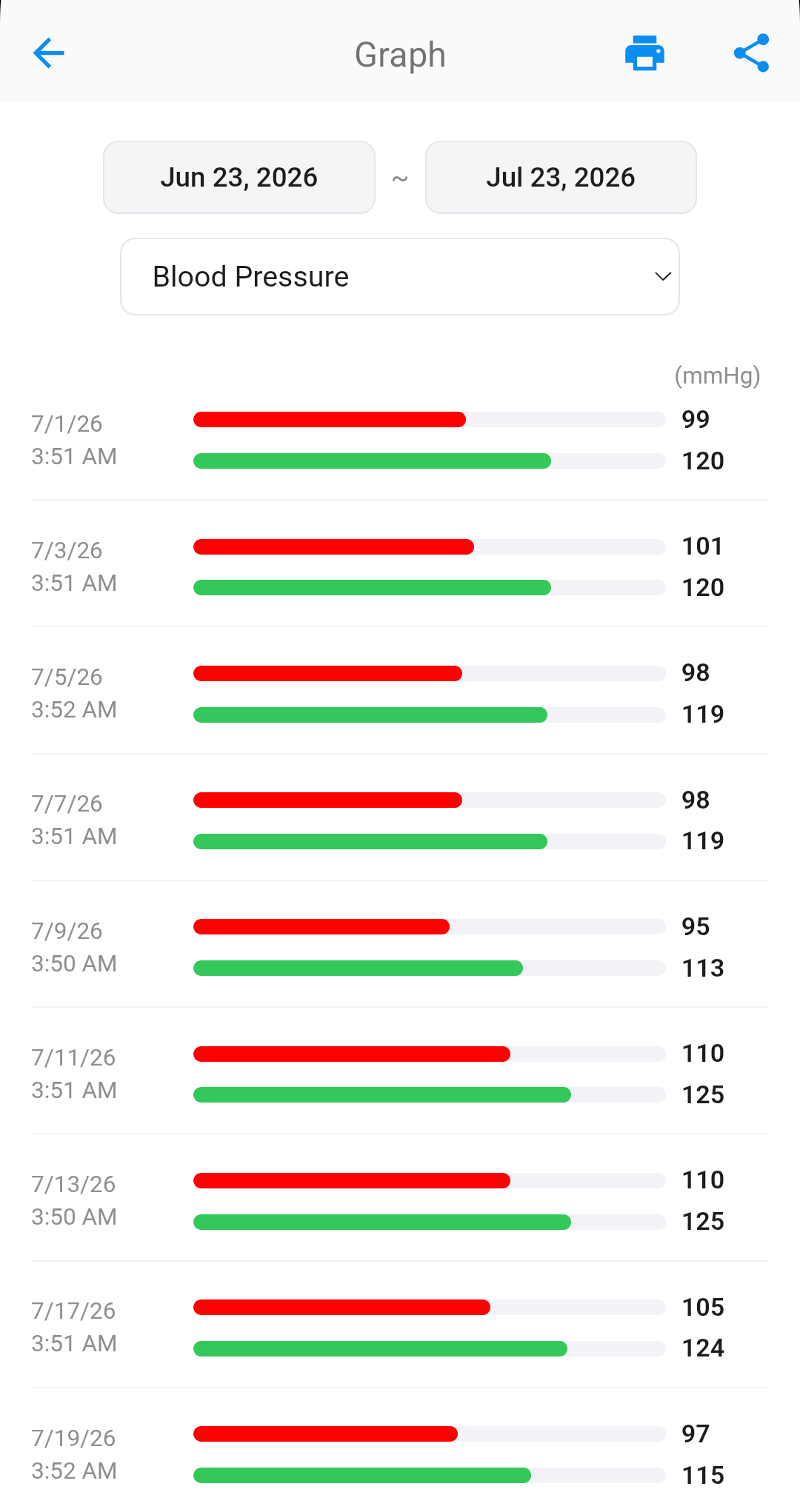
Task: Open the 7/19/26 3:52 AM reading
Action: coord(400,1454)
